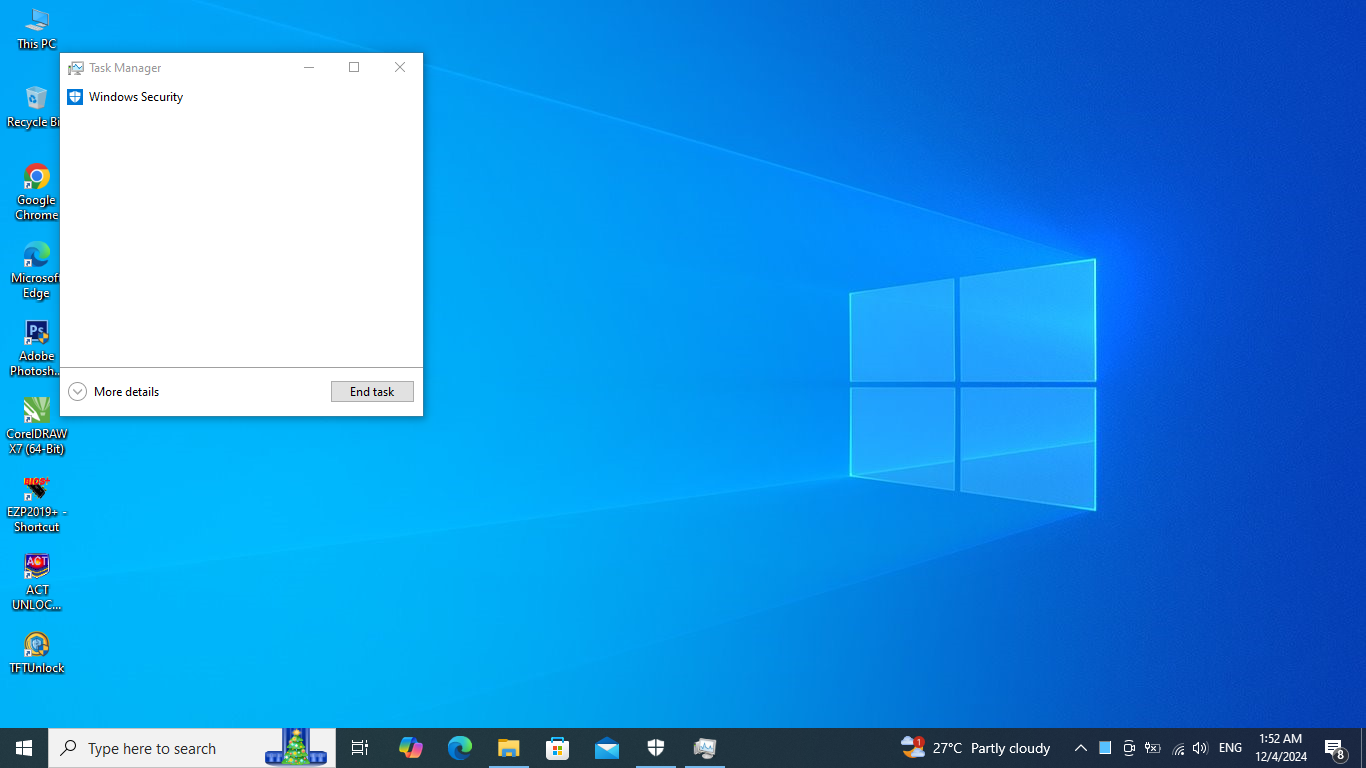Launch CorelDRAW X7 desktop shortcut
Image resolution: width=1366 pixels, height=768 pixels.
pyautogui.click(x=37, y=425)
